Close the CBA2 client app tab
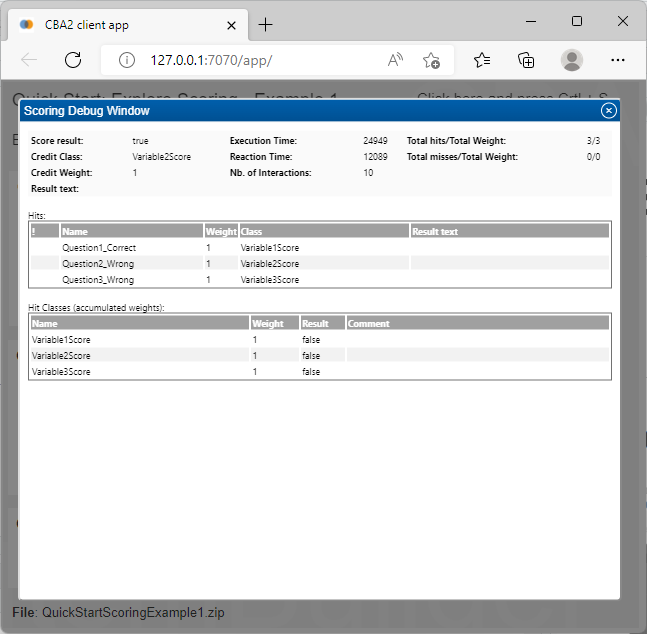 (229, 24)
